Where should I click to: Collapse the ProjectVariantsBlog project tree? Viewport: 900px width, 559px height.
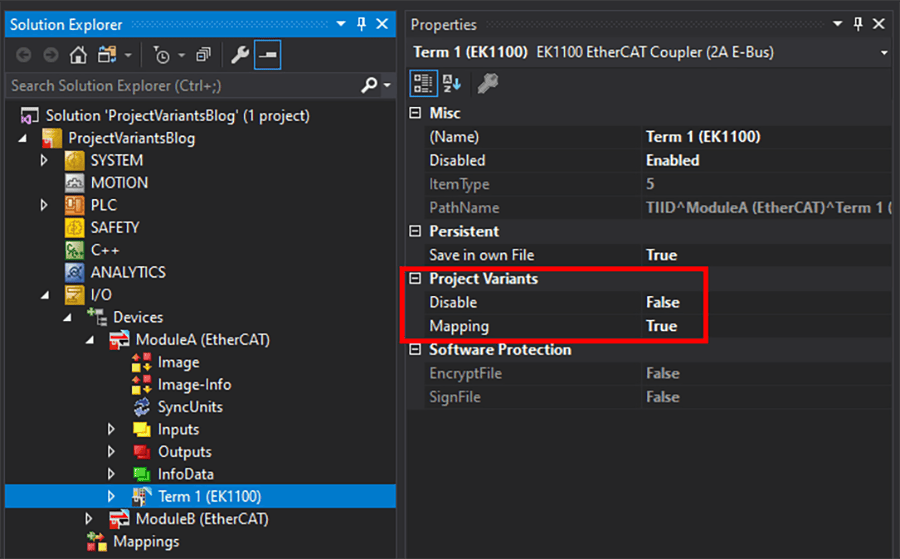pos(22,138)
